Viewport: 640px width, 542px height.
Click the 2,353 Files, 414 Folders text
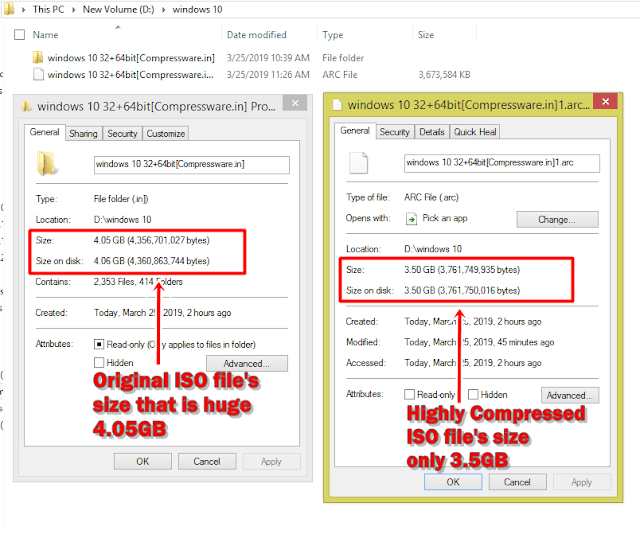[138, 282]
